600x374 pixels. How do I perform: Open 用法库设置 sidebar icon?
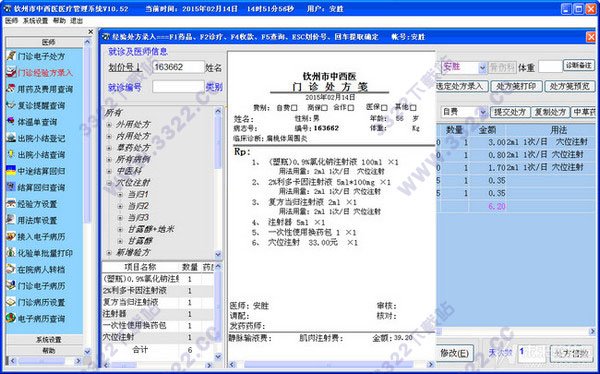point(11,220)
